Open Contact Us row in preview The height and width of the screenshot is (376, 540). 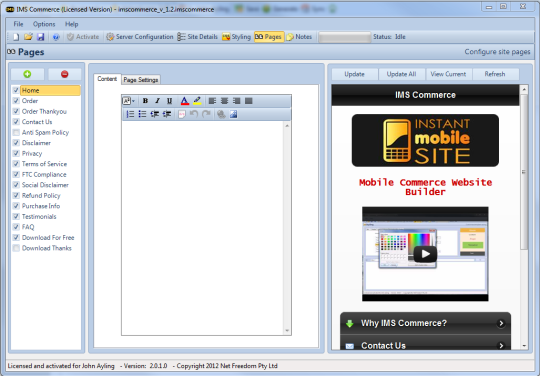425,344
